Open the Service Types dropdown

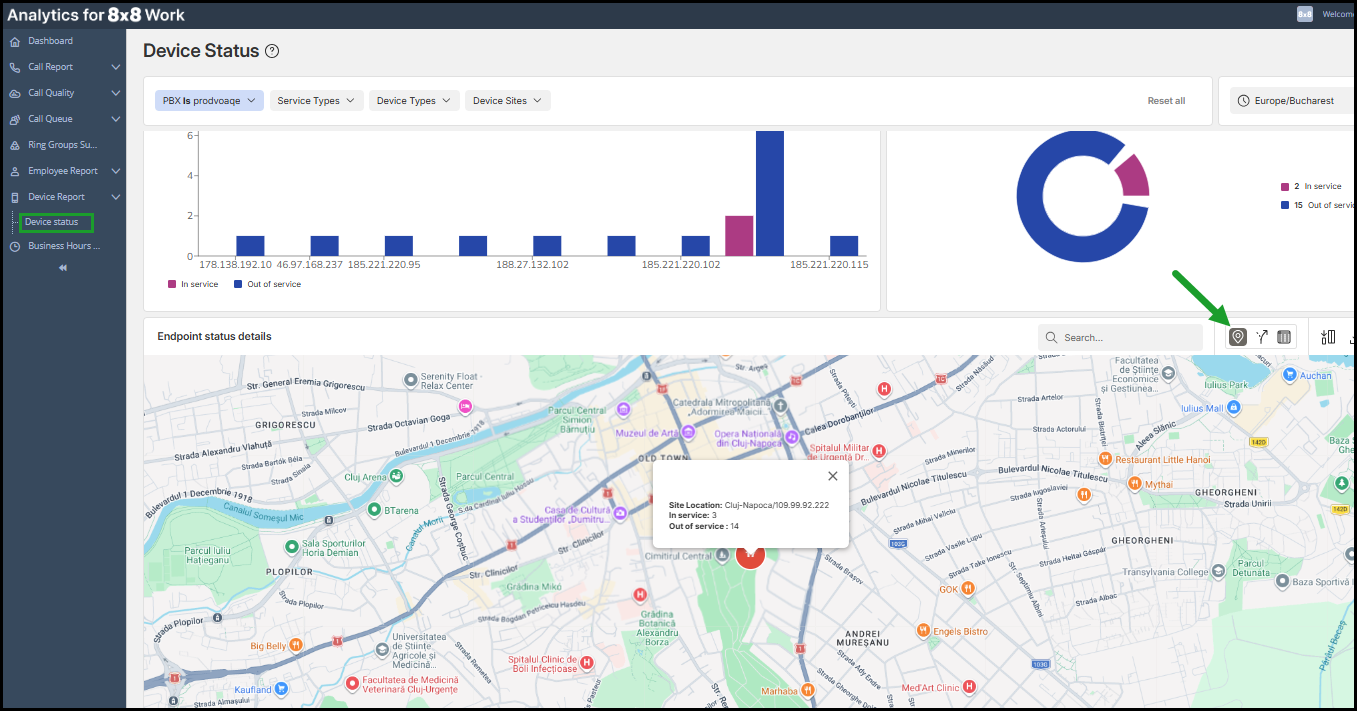pos(315,101)
